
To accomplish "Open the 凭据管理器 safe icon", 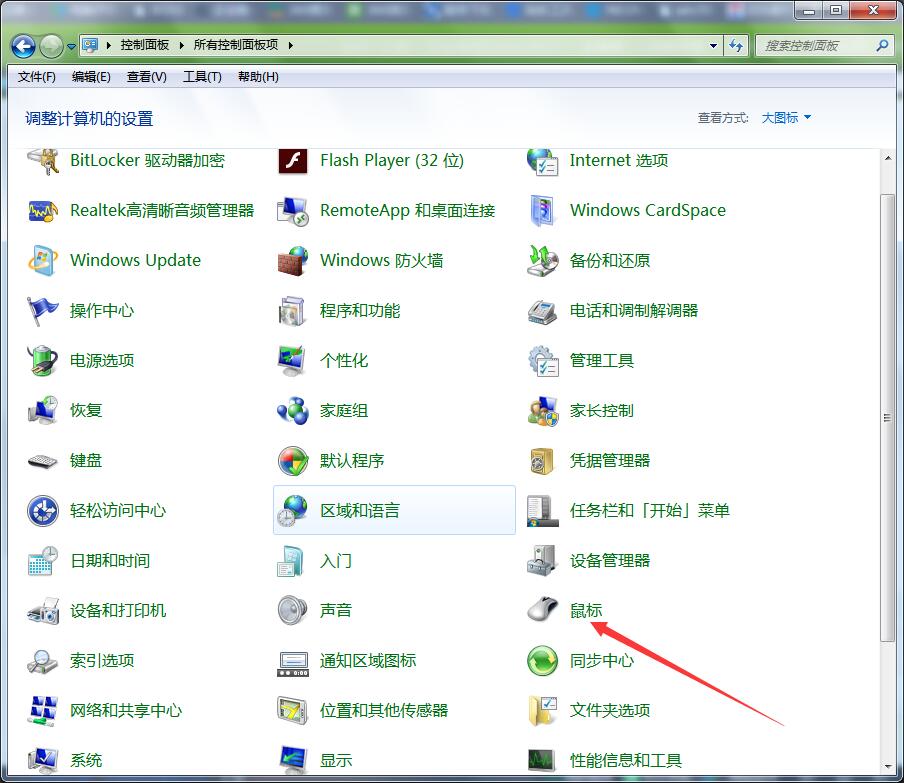I will 543,461.
